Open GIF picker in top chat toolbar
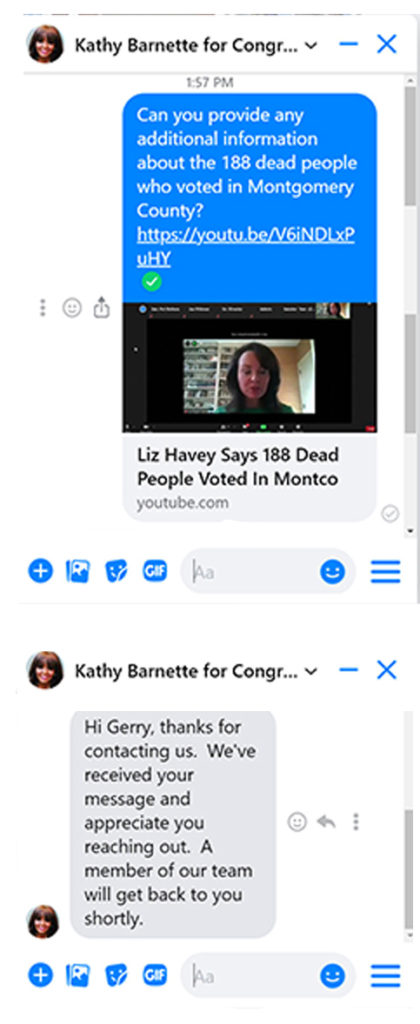The image size is (420, 1024). pos(155,571)
